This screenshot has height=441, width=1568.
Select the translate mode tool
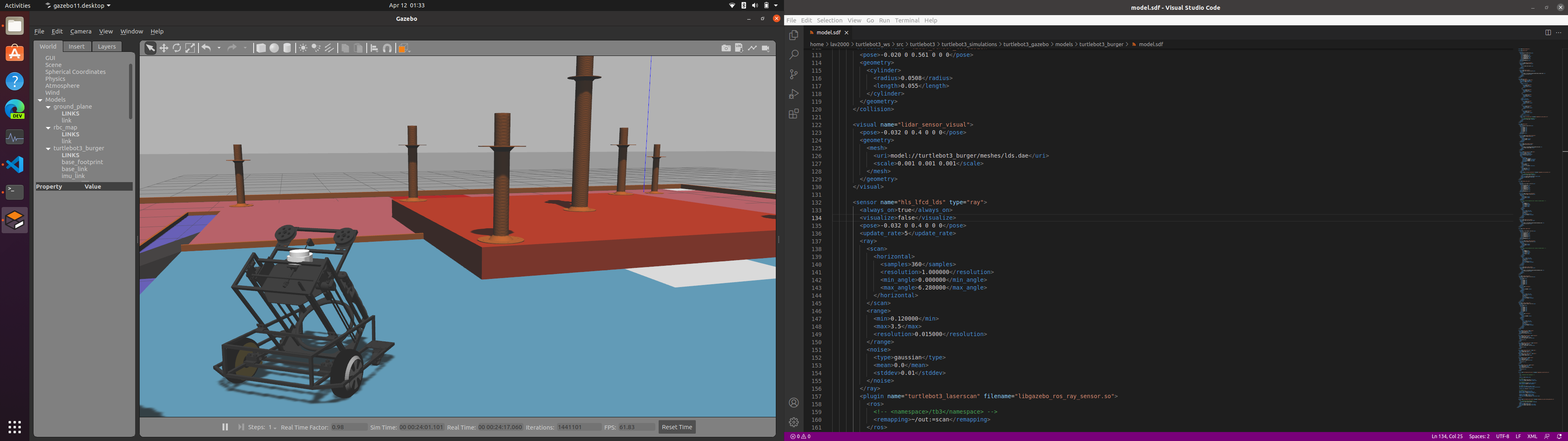[x=164, y=48]
